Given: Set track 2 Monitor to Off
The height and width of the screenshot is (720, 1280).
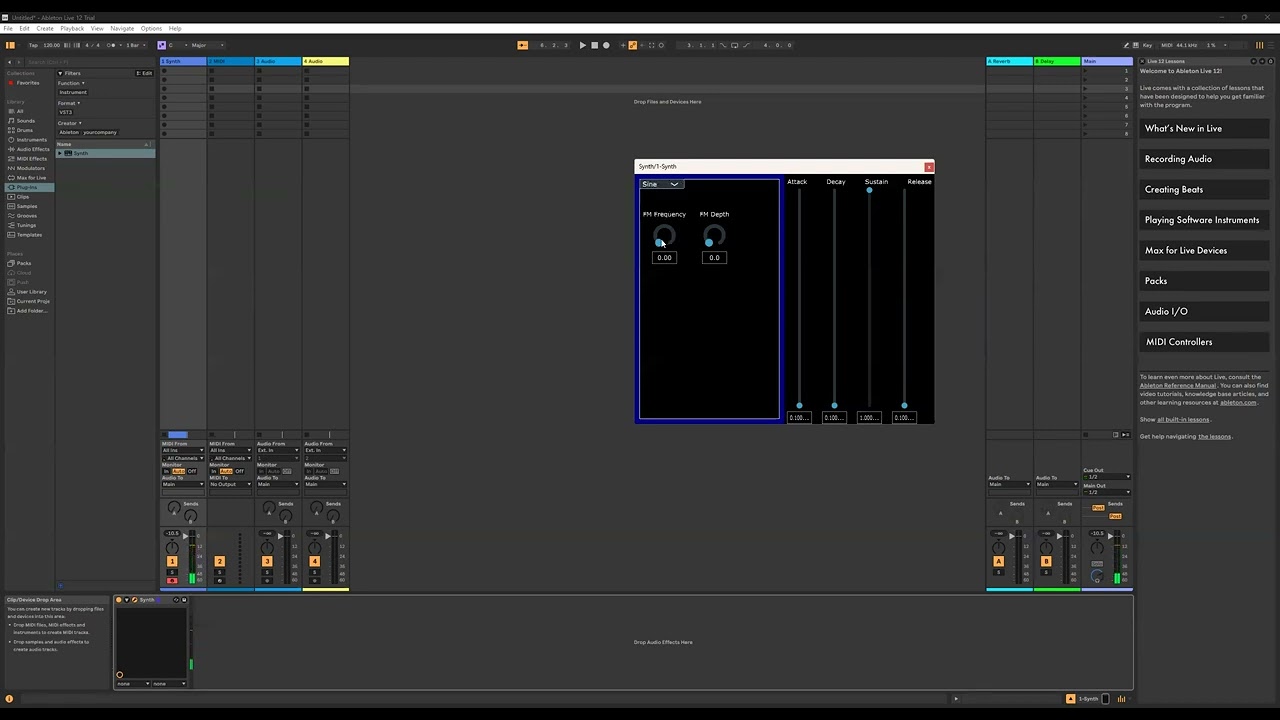Looking at the screenshot, I should (x=240, y=472).
